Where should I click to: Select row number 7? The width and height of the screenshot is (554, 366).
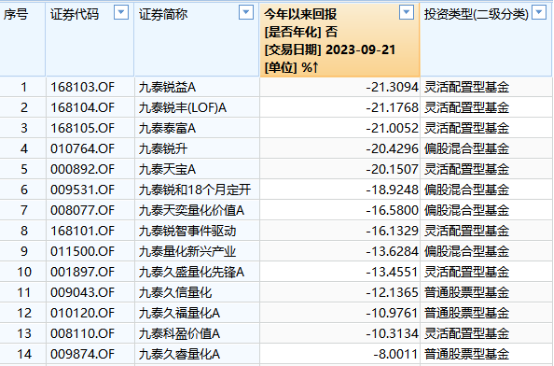[x=24, y=211]
